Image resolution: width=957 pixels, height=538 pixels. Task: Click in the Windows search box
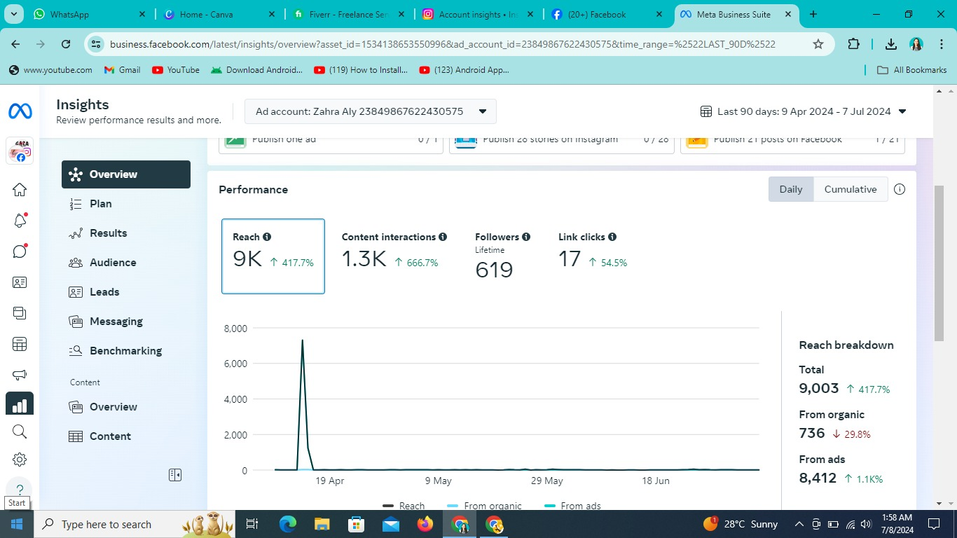click(x=116, y=524)
